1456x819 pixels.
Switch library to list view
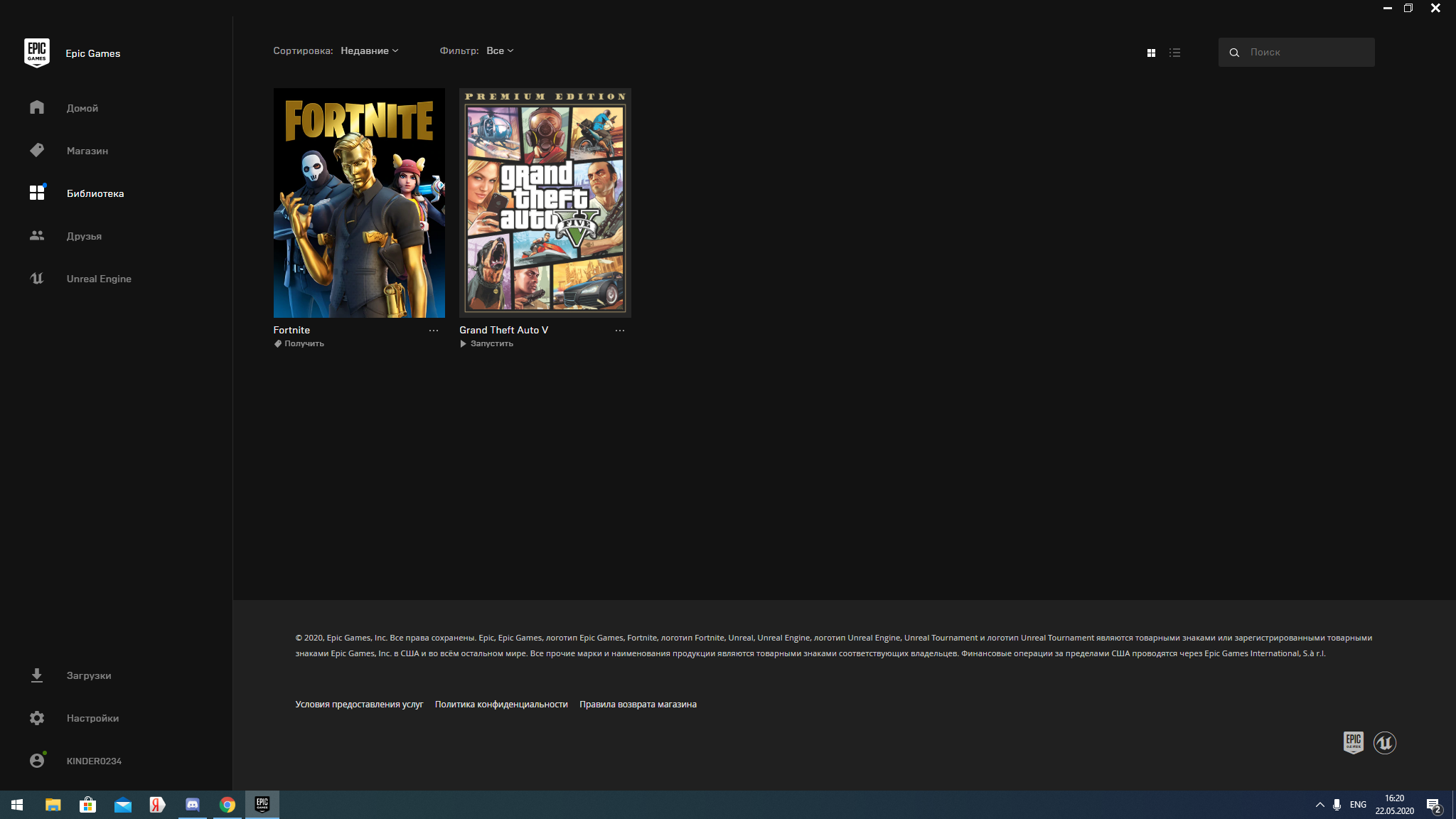pyautogui.click(x=1174, y=53)
